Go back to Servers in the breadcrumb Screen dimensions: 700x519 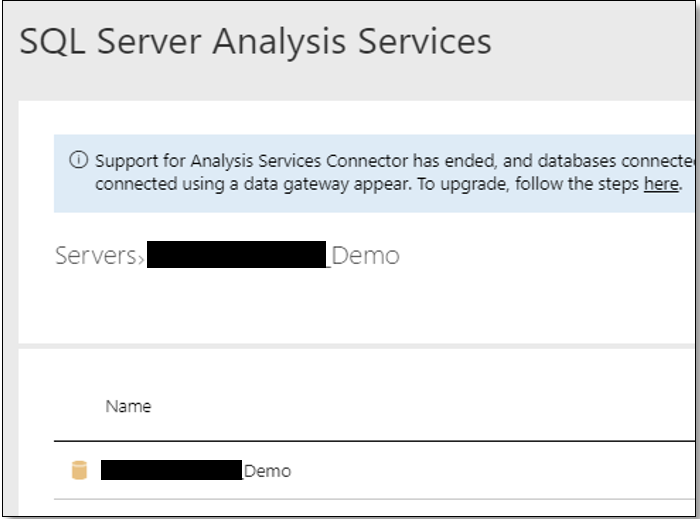[96, 256]
